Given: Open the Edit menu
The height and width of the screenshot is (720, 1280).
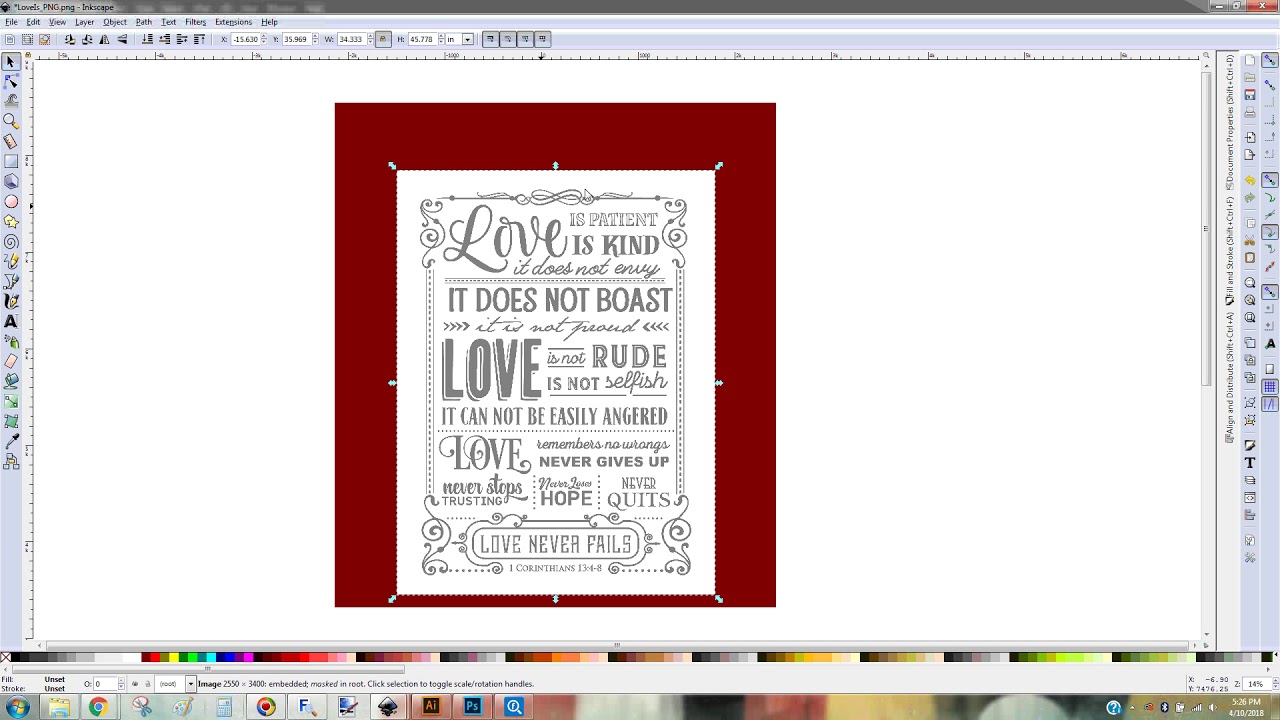Looking at the screenshot, I should [33, 22].
